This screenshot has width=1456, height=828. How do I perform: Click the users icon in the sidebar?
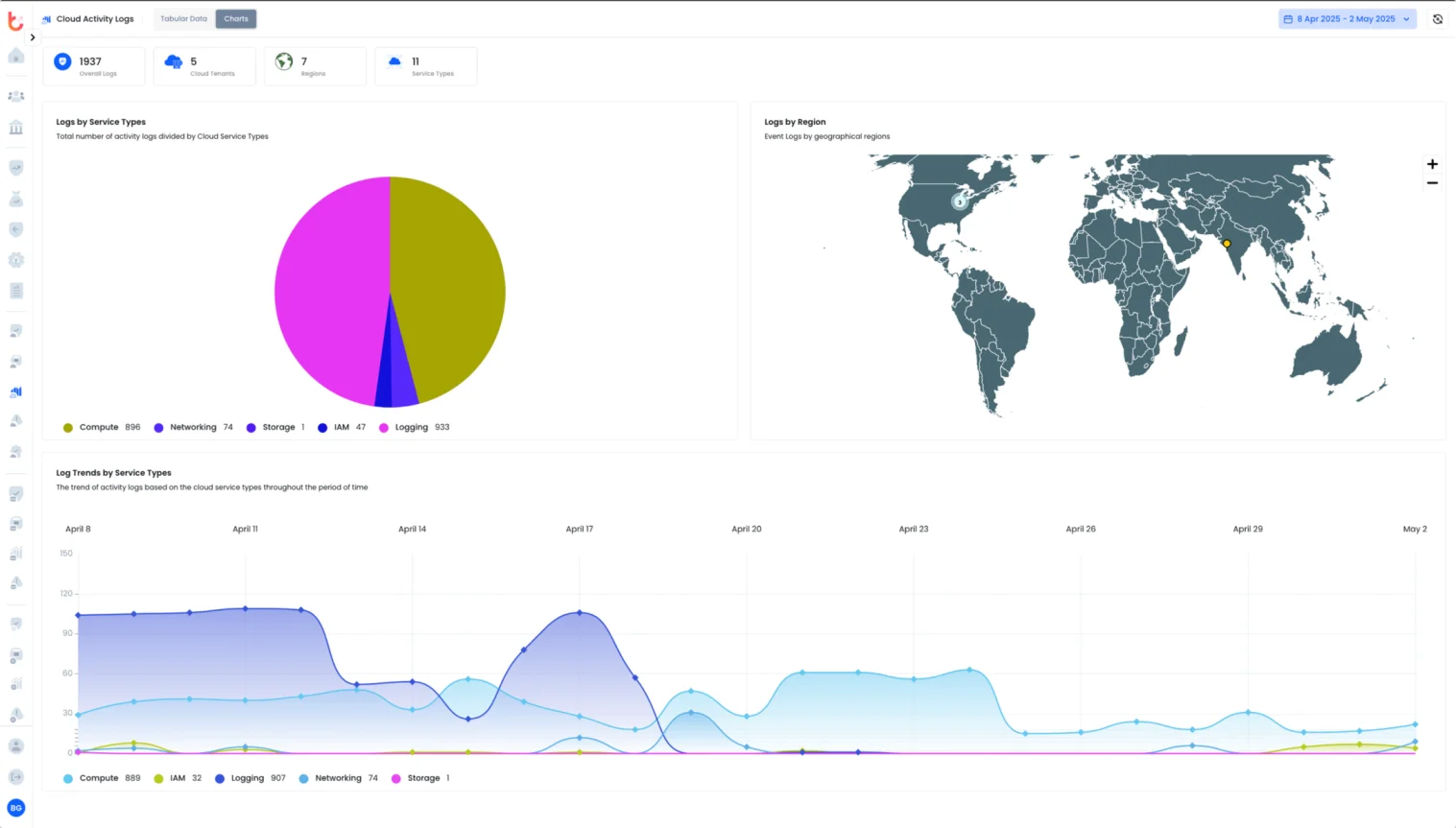click(15, 95)
